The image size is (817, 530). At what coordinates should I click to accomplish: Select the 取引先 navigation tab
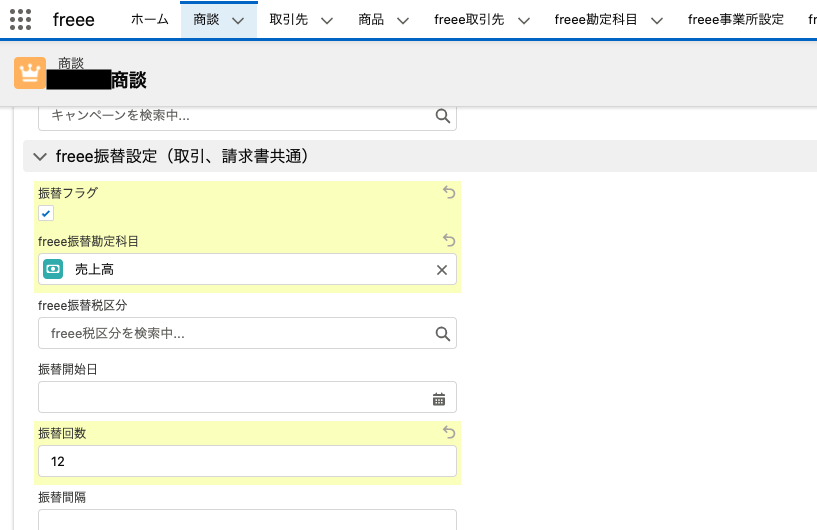click(289, 19)
